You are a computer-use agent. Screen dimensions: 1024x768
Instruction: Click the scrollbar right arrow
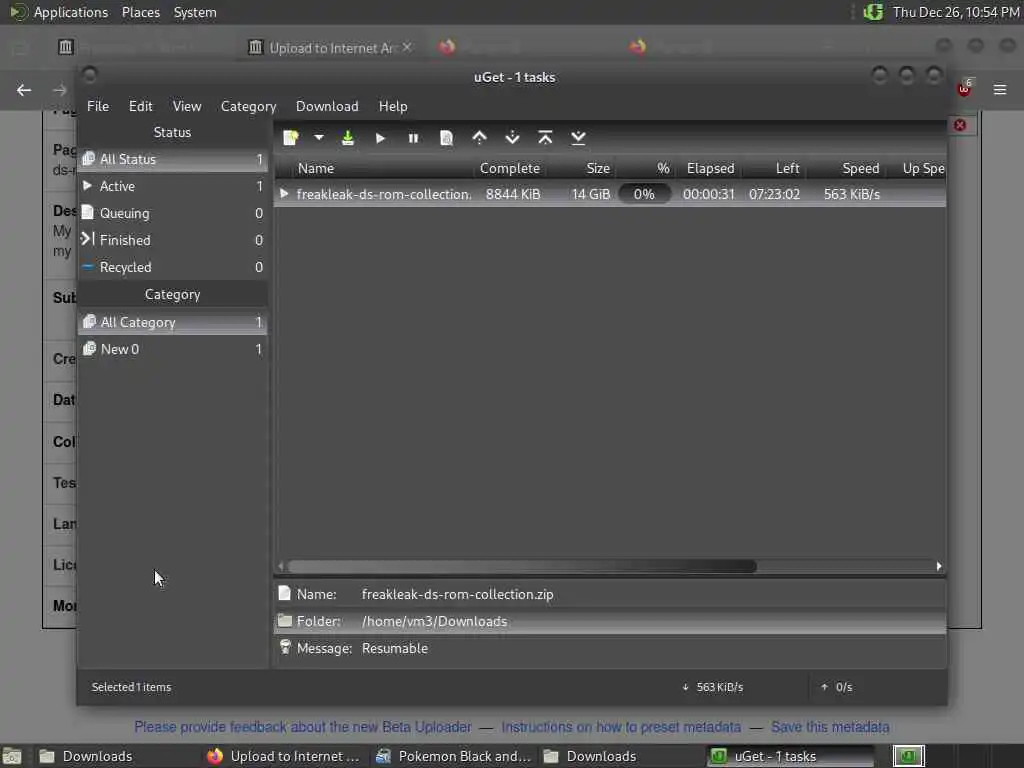click(939, 566)
